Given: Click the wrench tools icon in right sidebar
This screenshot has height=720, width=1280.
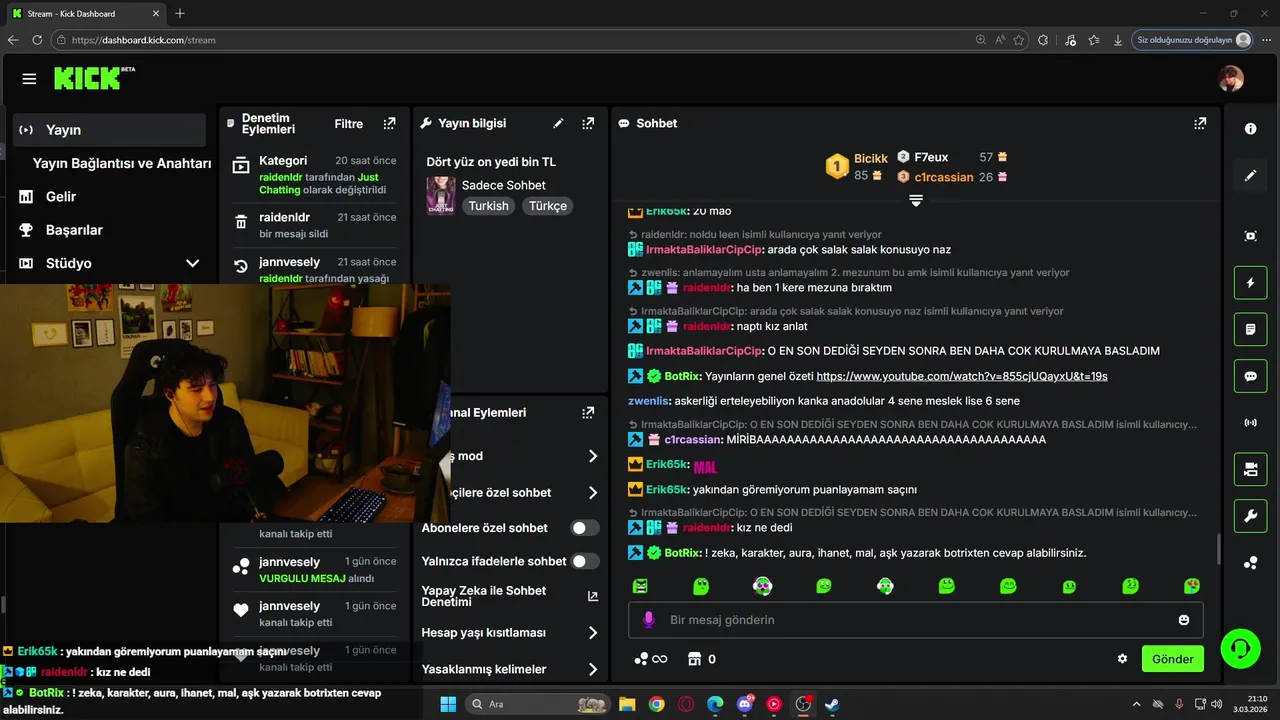Looking at the screenshot, I should (x=1250, y=516).
